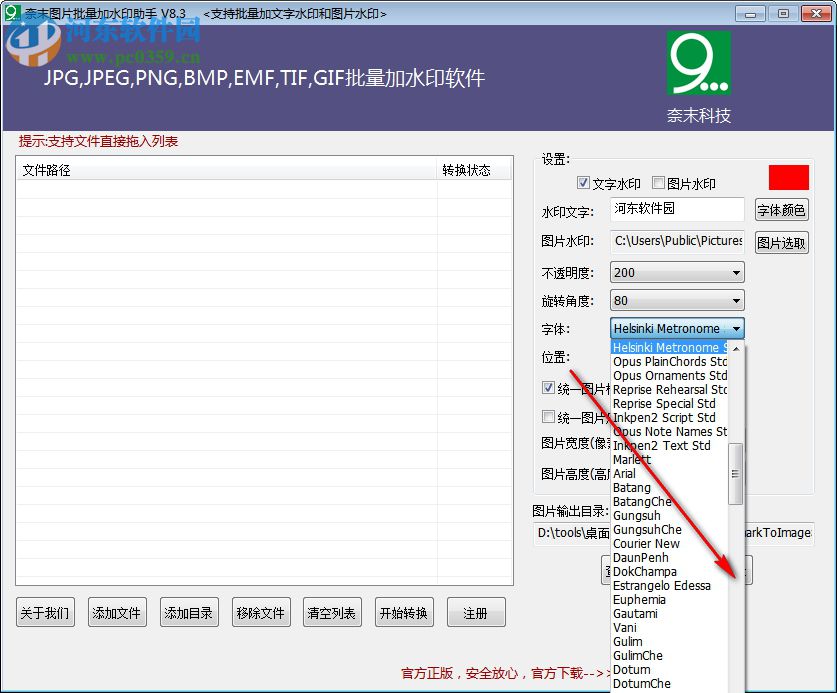Open the 旋转角度 dropdown
Screen dimensions: 837x693
coord(737,300)
